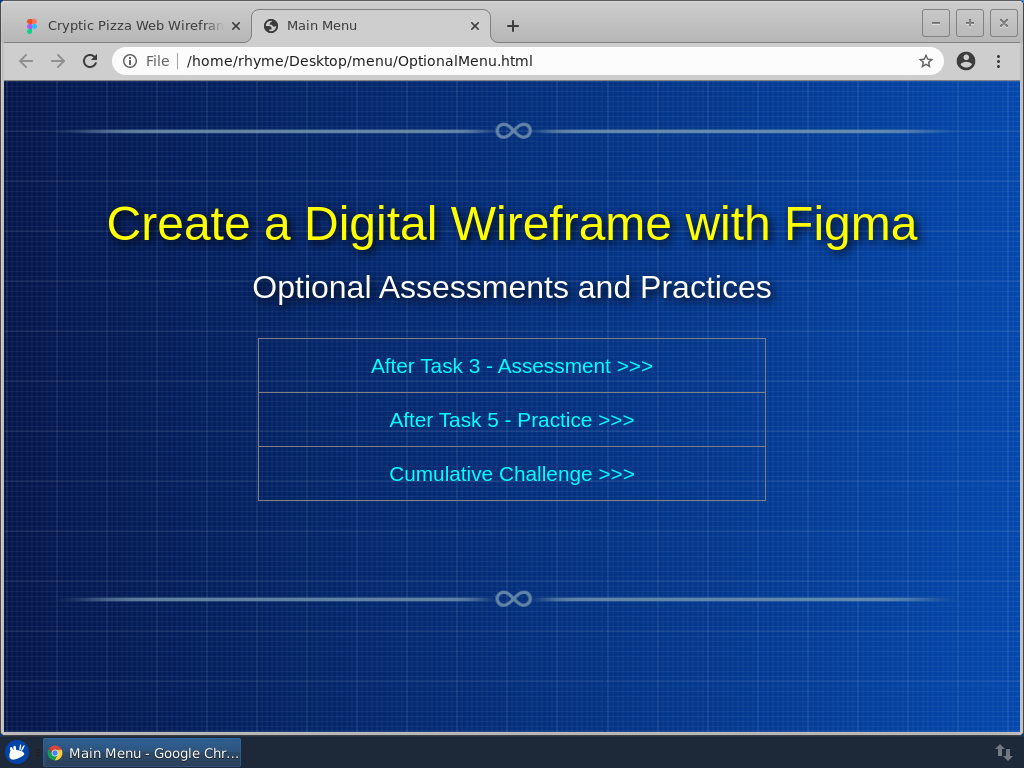1024x768 pixels.
Task: Close the Main Menu tab
Action: (475, 26)
